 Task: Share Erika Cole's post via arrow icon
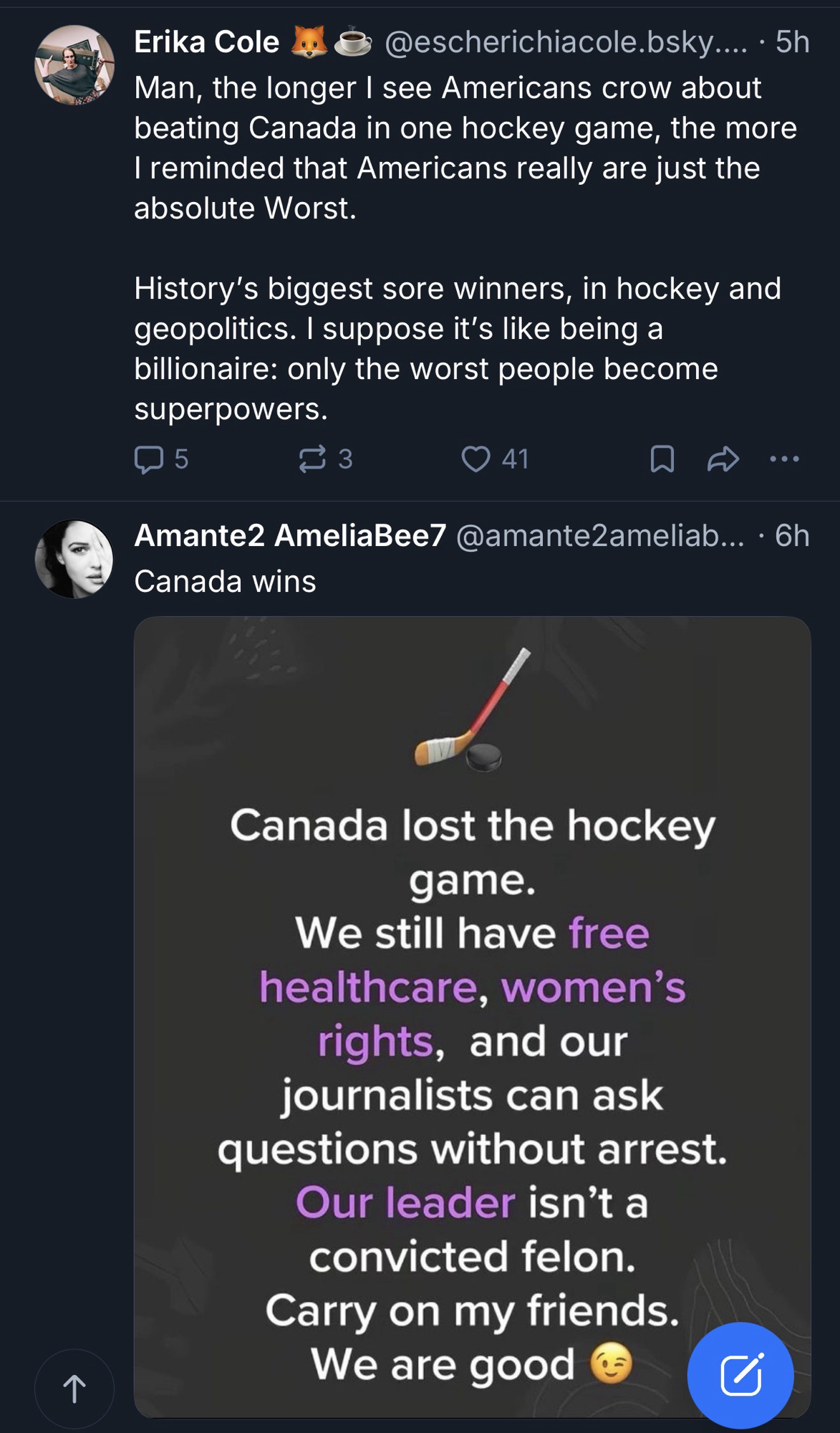tap(723, 459)
